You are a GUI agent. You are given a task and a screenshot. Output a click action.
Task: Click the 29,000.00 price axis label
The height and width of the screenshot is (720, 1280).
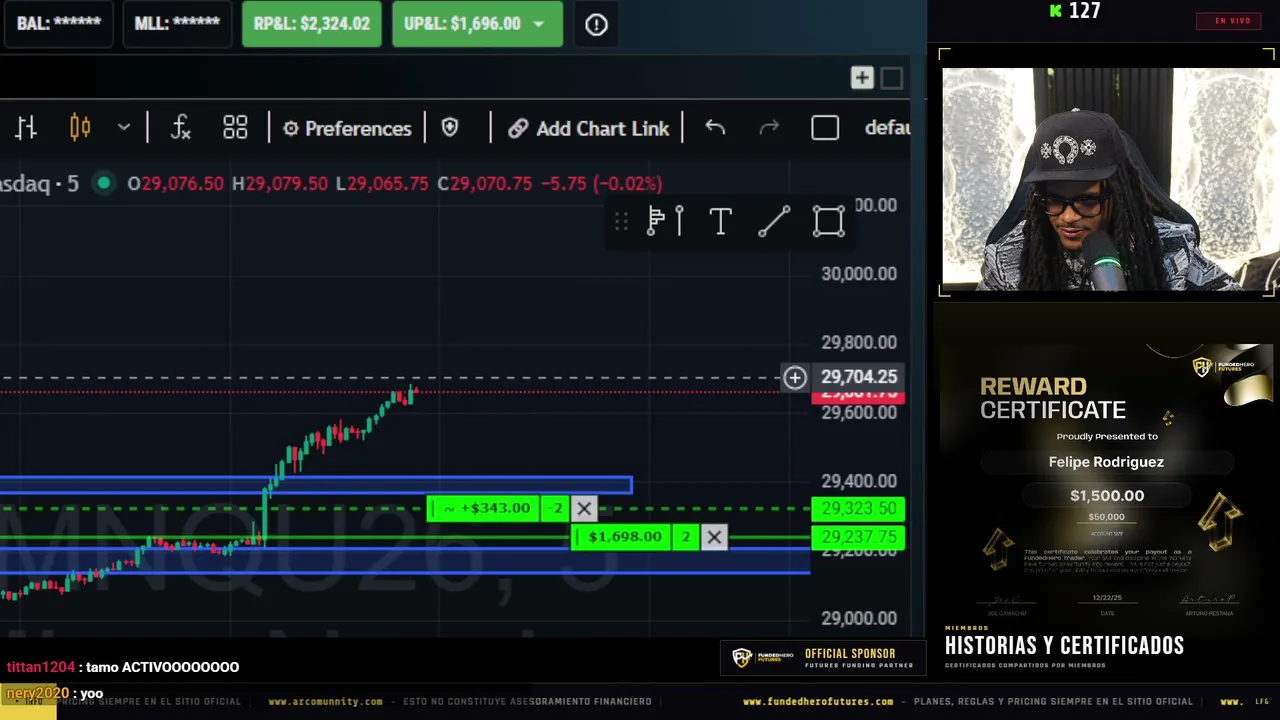pos(859,618)
